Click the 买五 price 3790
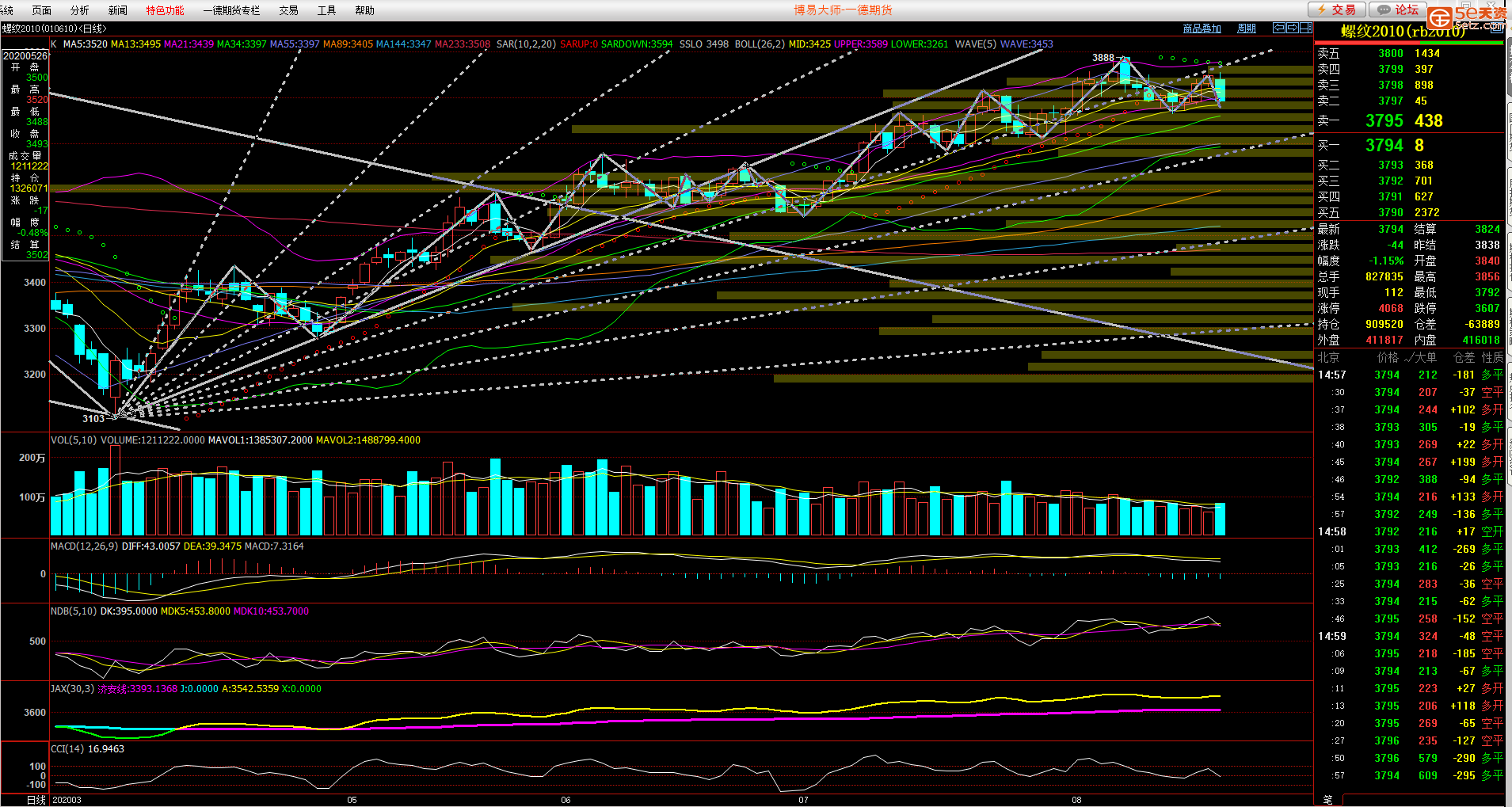 point(1390,212)
